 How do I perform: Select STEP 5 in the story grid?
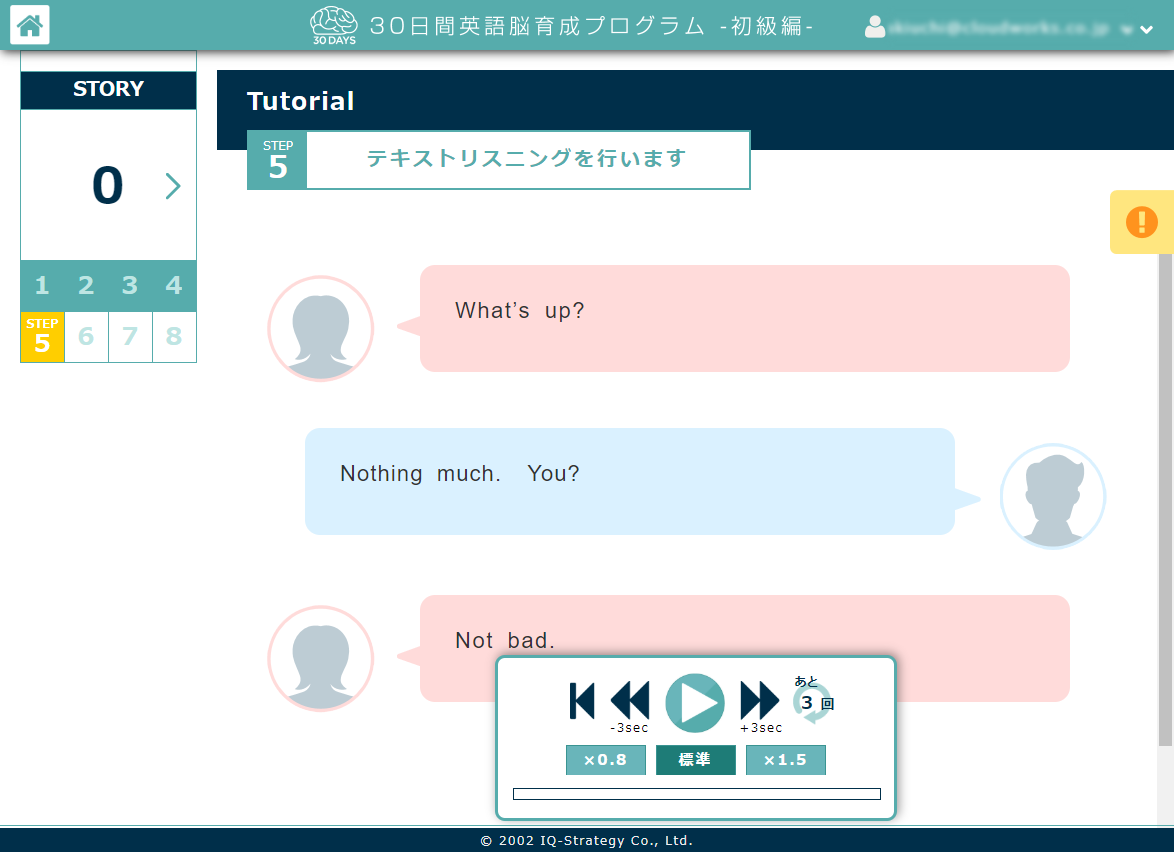[x=42, y=337]
